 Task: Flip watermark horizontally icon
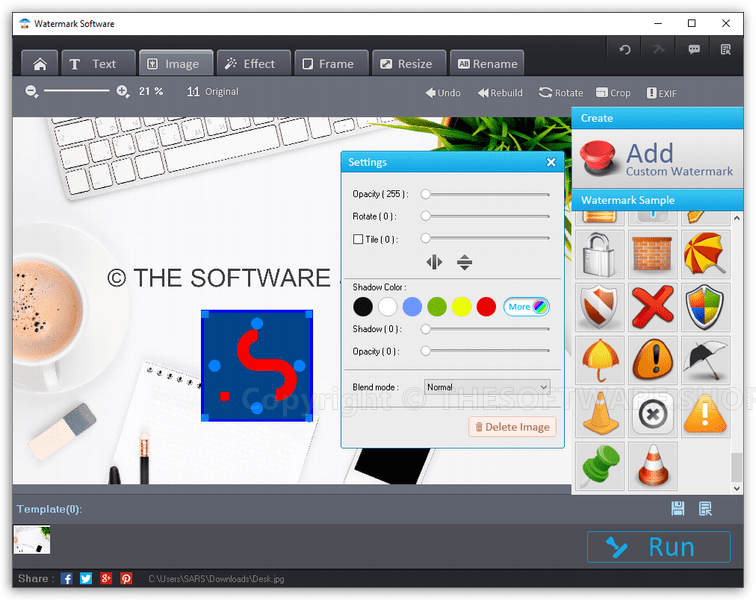434,262
